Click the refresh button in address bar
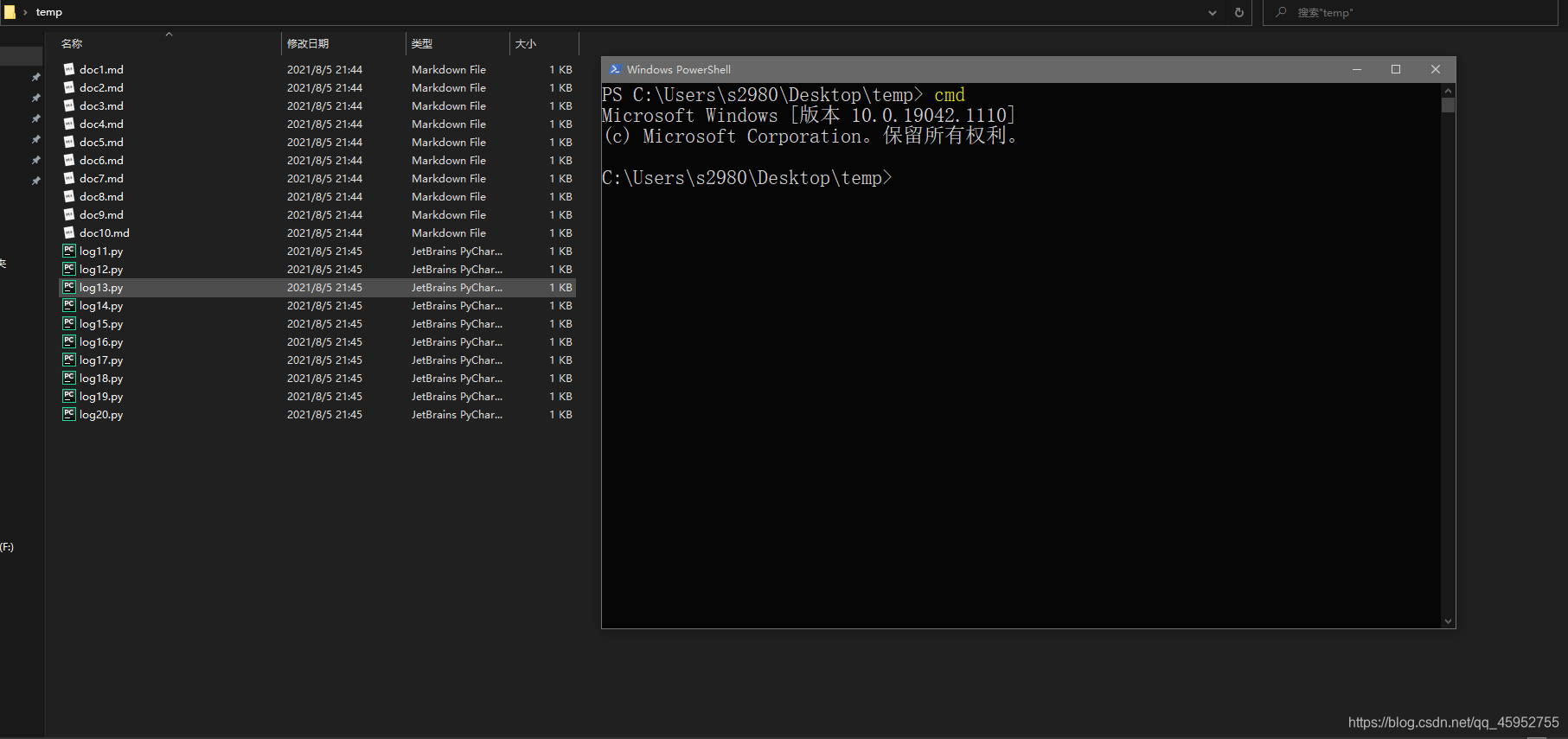This screenshot has height=739, width=1568. pyautogui.click(x=1238, y=12)
